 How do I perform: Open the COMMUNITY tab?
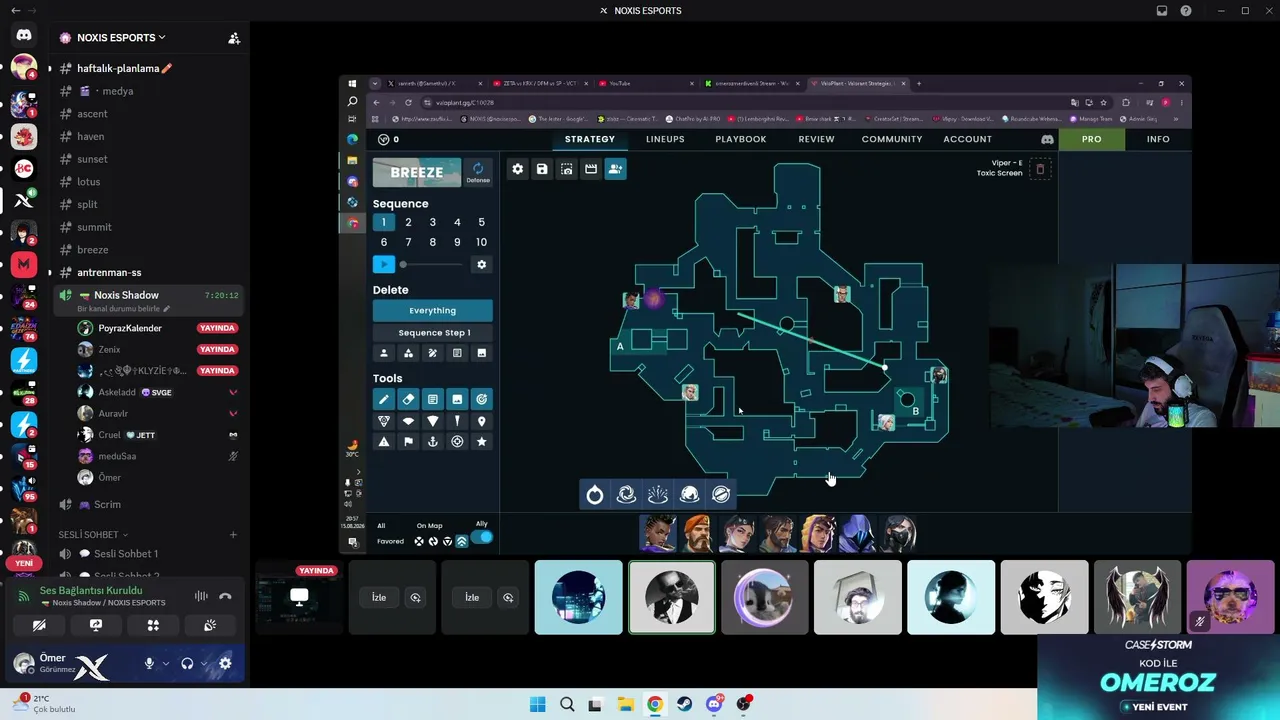[892, 139]
